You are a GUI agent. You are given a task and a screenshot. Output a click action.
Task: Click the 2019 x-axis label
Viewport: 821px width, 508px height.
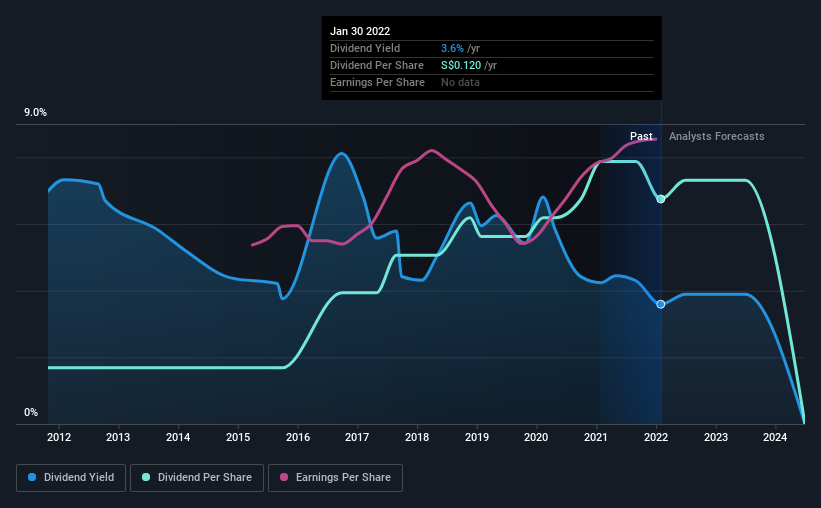477,437
